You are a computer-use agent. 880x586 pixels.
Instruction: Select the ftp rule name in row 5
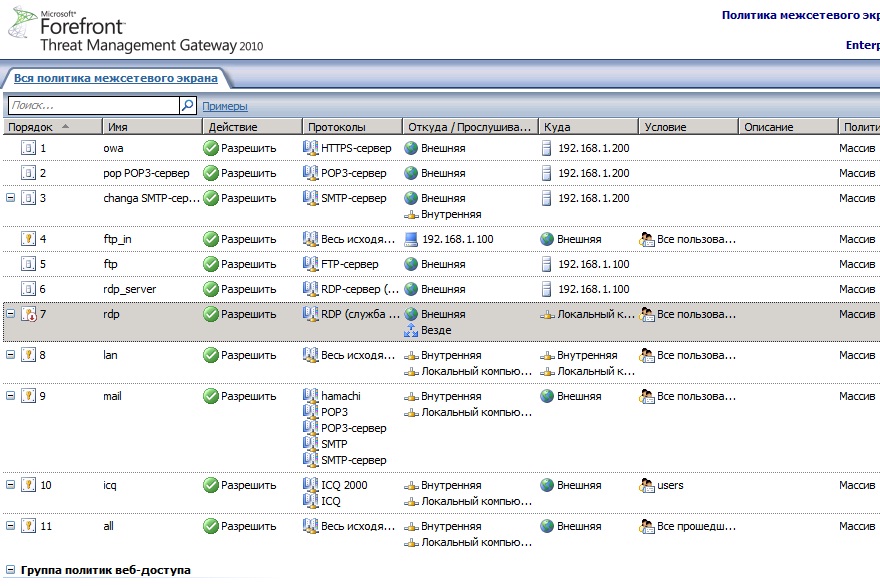[110, 264]
